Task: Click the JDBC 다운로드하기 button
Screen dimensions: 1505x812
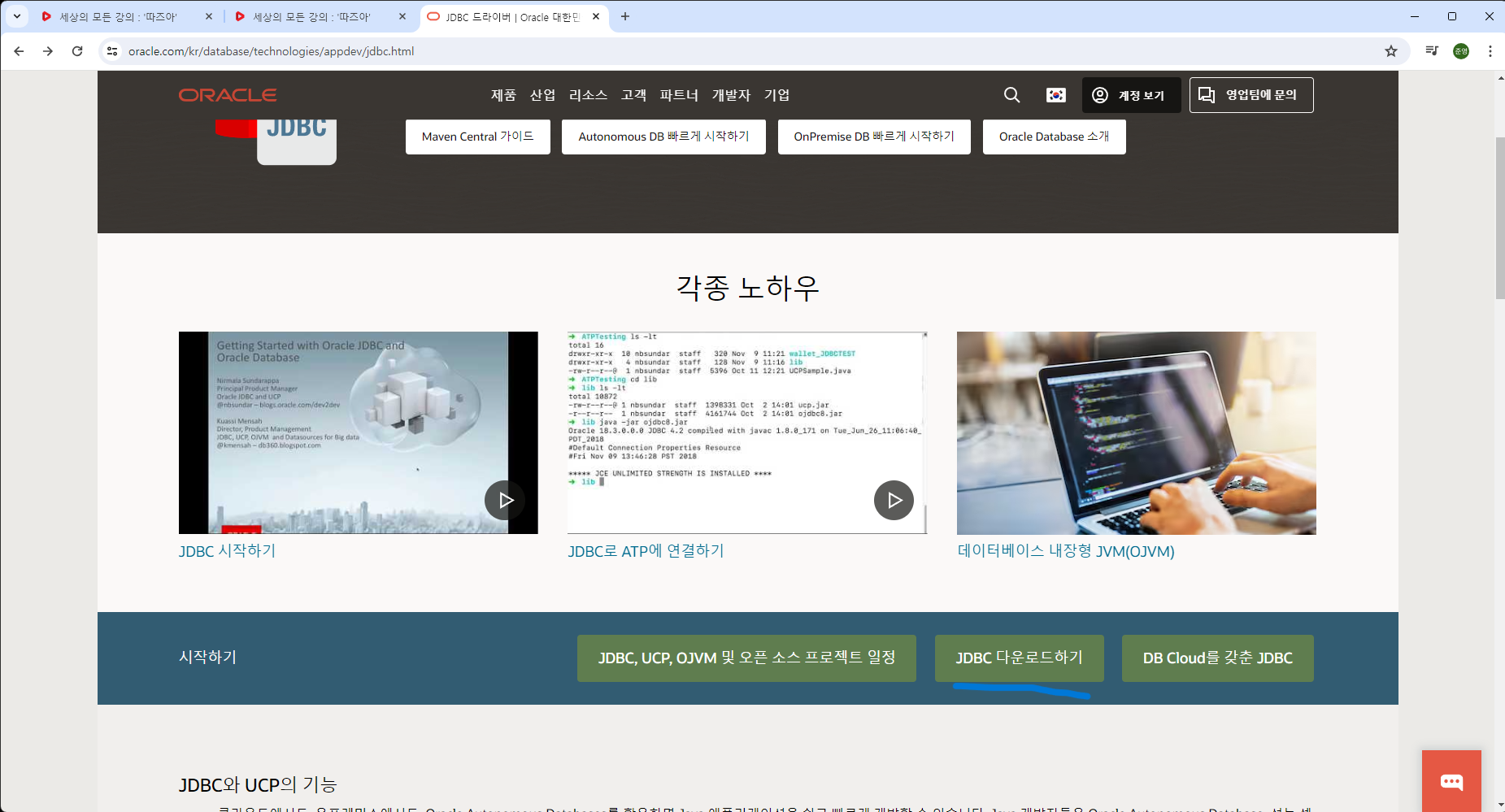Action: tap(1019, 658)
